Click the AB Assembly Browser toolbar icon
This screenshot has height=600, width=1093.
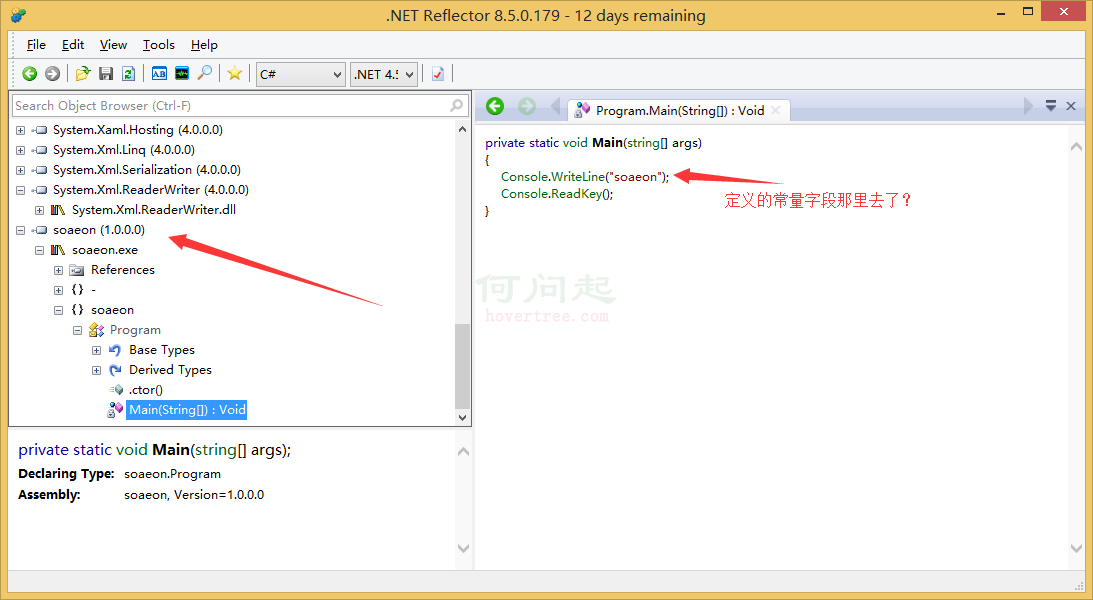click(x=159, y=73)
